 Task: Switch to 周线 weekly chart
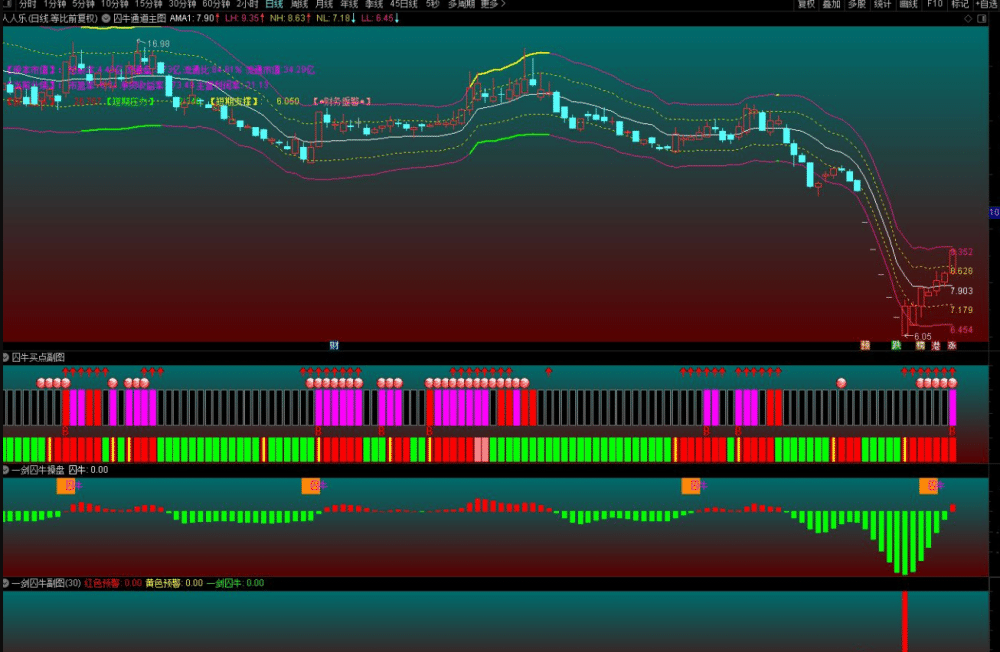click(299, 4)
